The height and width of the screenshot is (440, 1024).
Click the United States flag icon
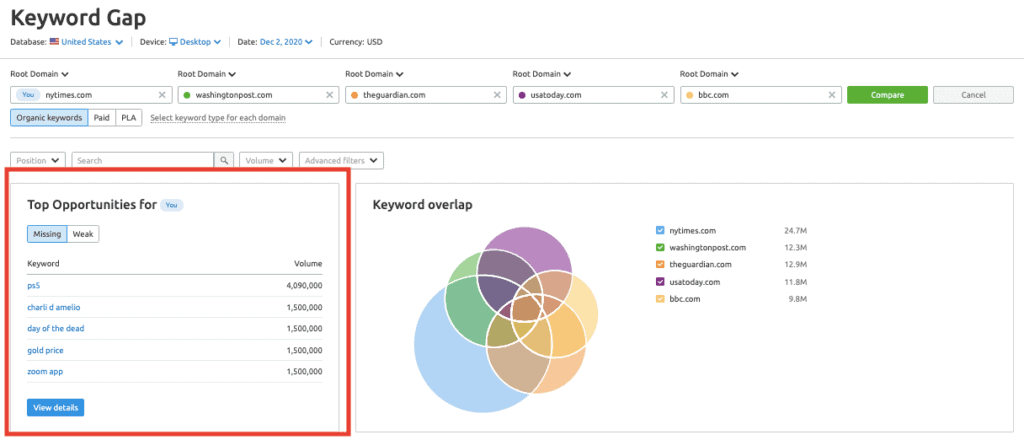(54, 41)
